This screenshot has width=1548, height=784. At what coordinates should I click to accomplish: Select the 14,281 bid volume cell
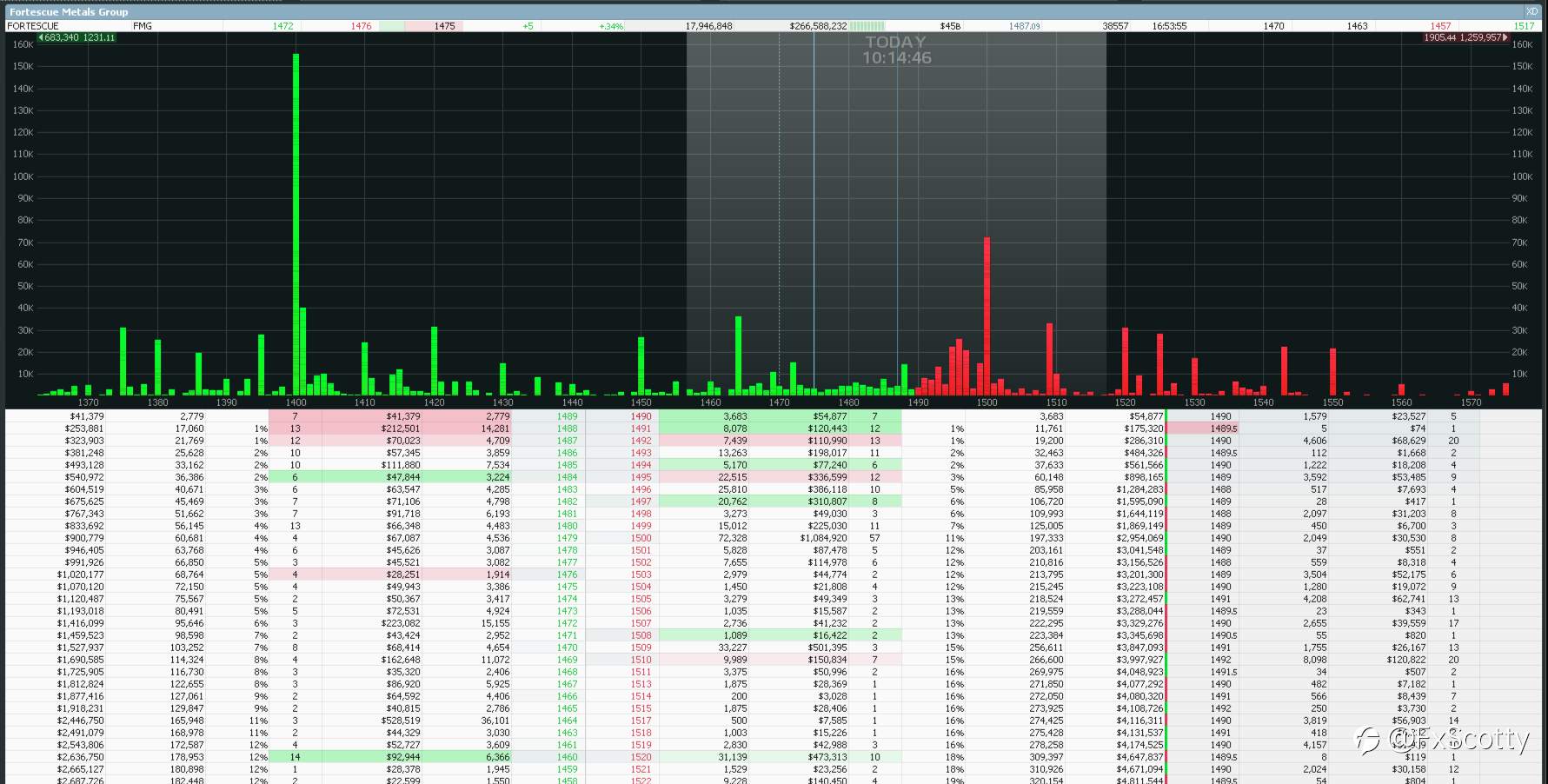tap(495, 429)
